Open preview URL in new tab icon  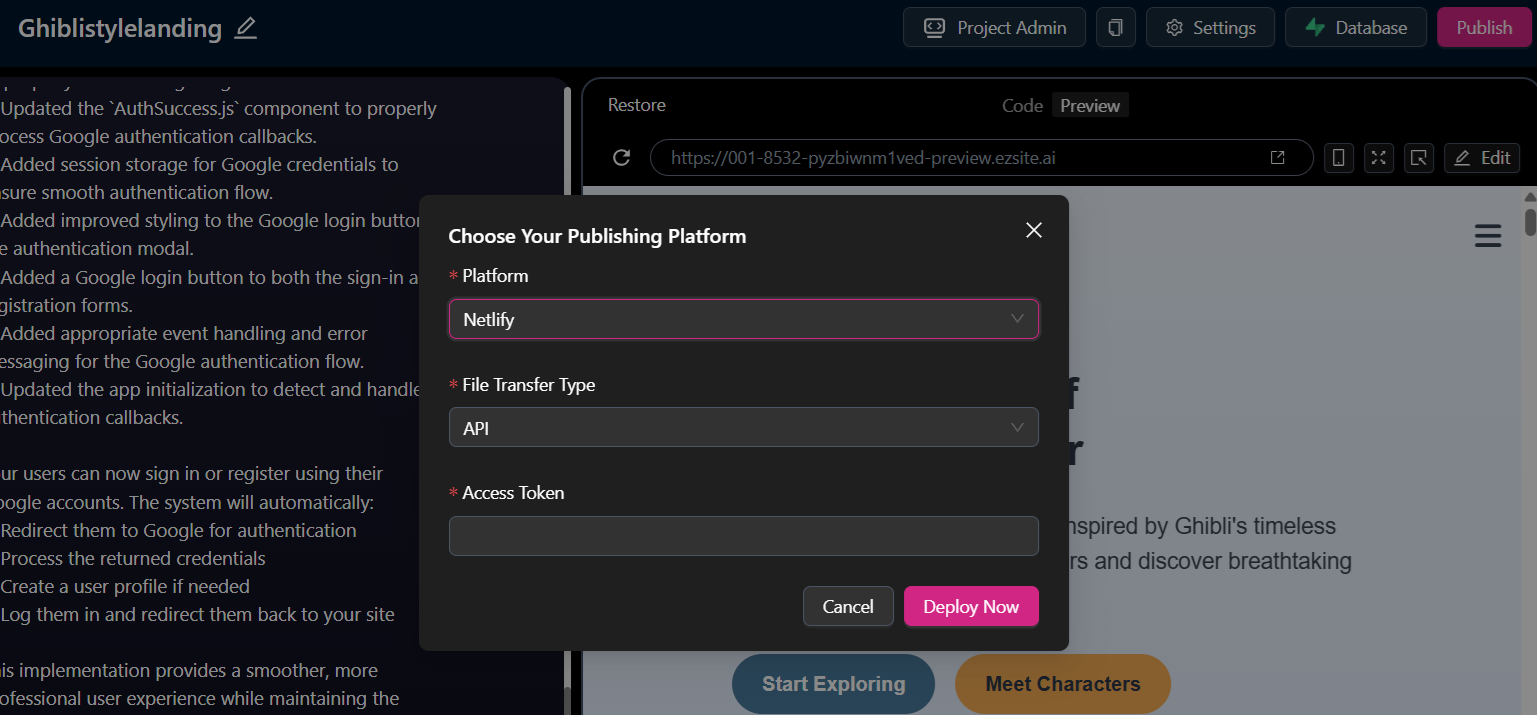pyautogui.click(x=1277, y=158)
